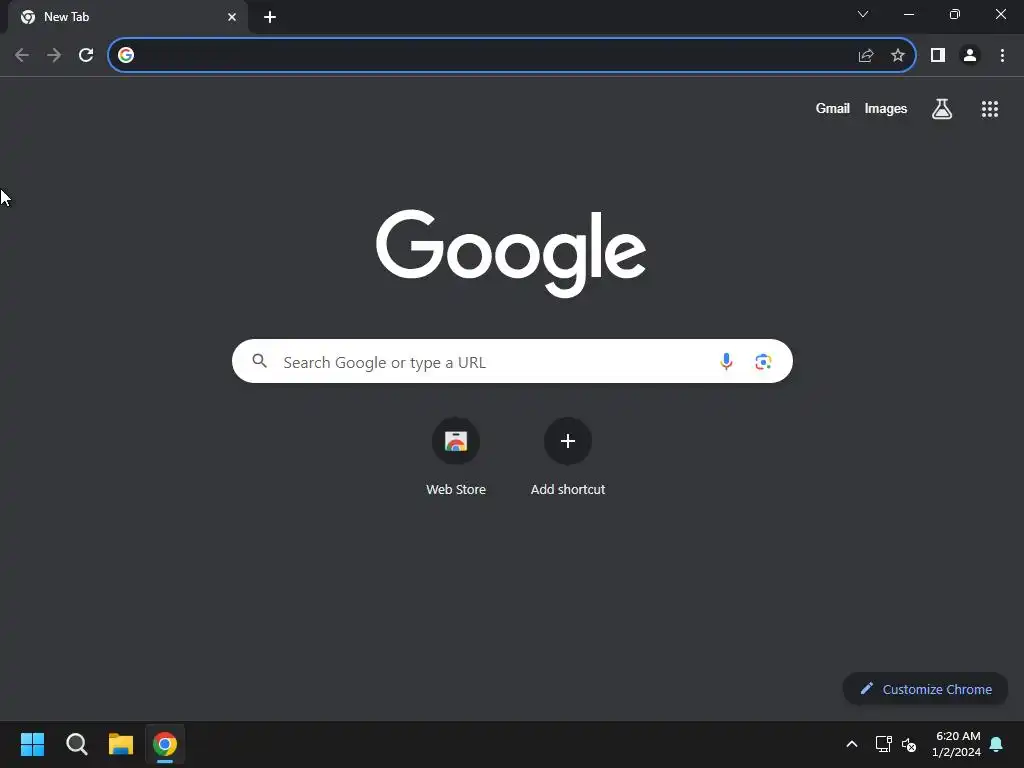The height and width of the screenshot is (768, 1024).
Task: Open the Chrome side panel
Action: point(938,56)
